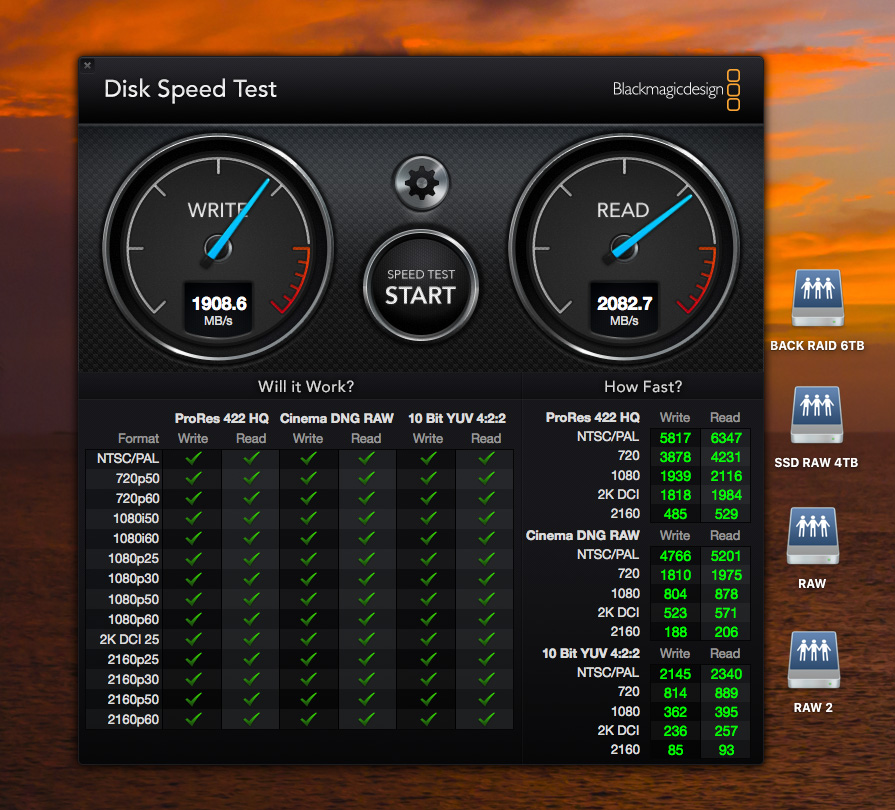
Task: Click the read speed readout 2082.7 MB/s
Action: 624,310
